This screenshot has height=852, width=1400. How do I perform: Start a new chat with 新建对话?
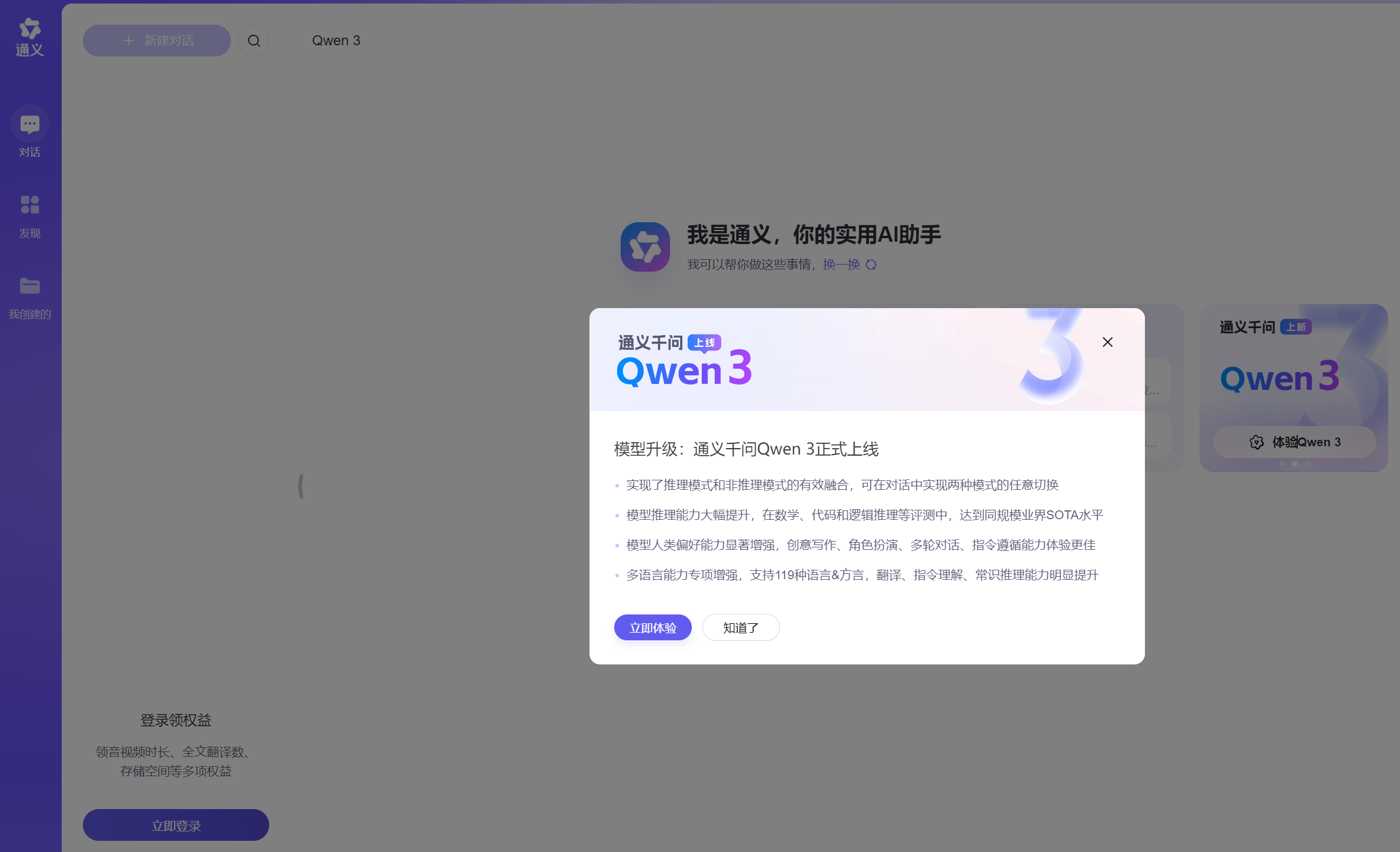[x=156, y=41]
